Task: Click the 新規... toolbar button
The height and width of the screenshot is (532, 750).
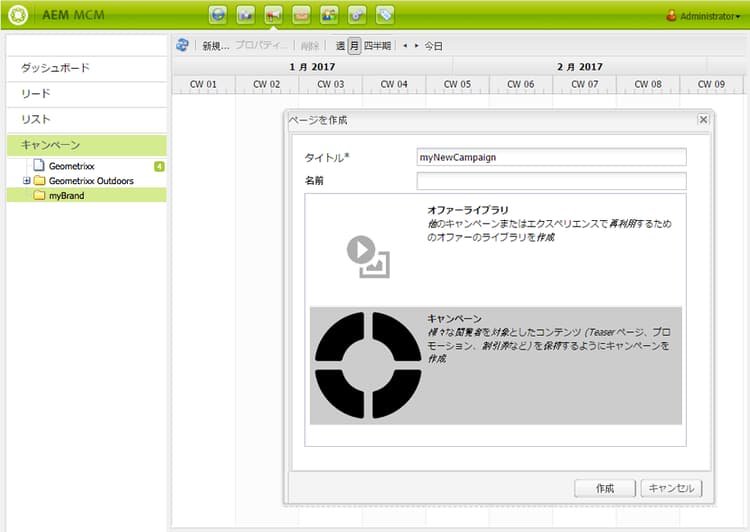Action: pos(216,46)
